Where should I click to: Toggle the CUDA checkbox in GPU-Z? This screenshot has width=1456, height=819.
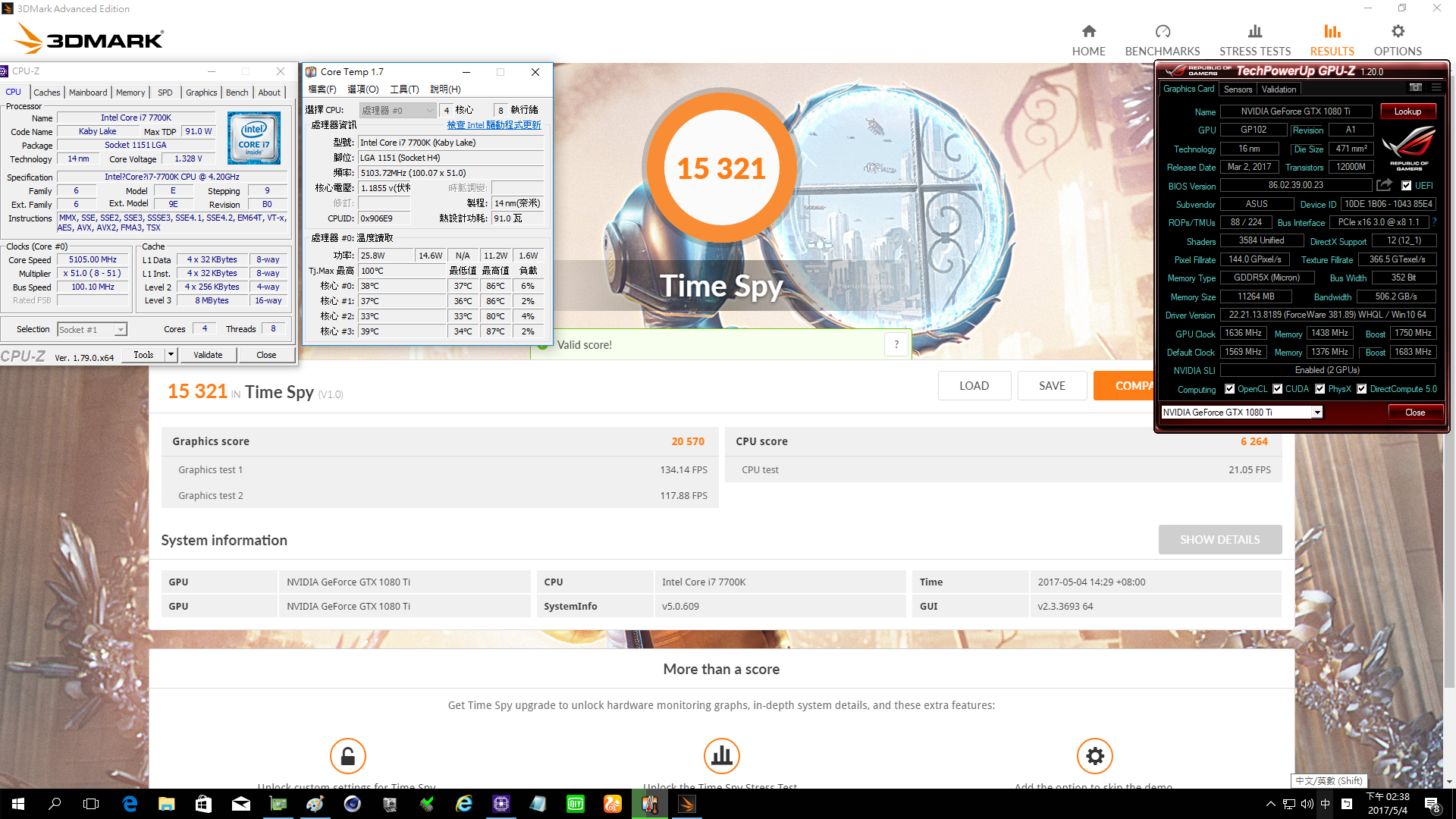click(1278, 389)
